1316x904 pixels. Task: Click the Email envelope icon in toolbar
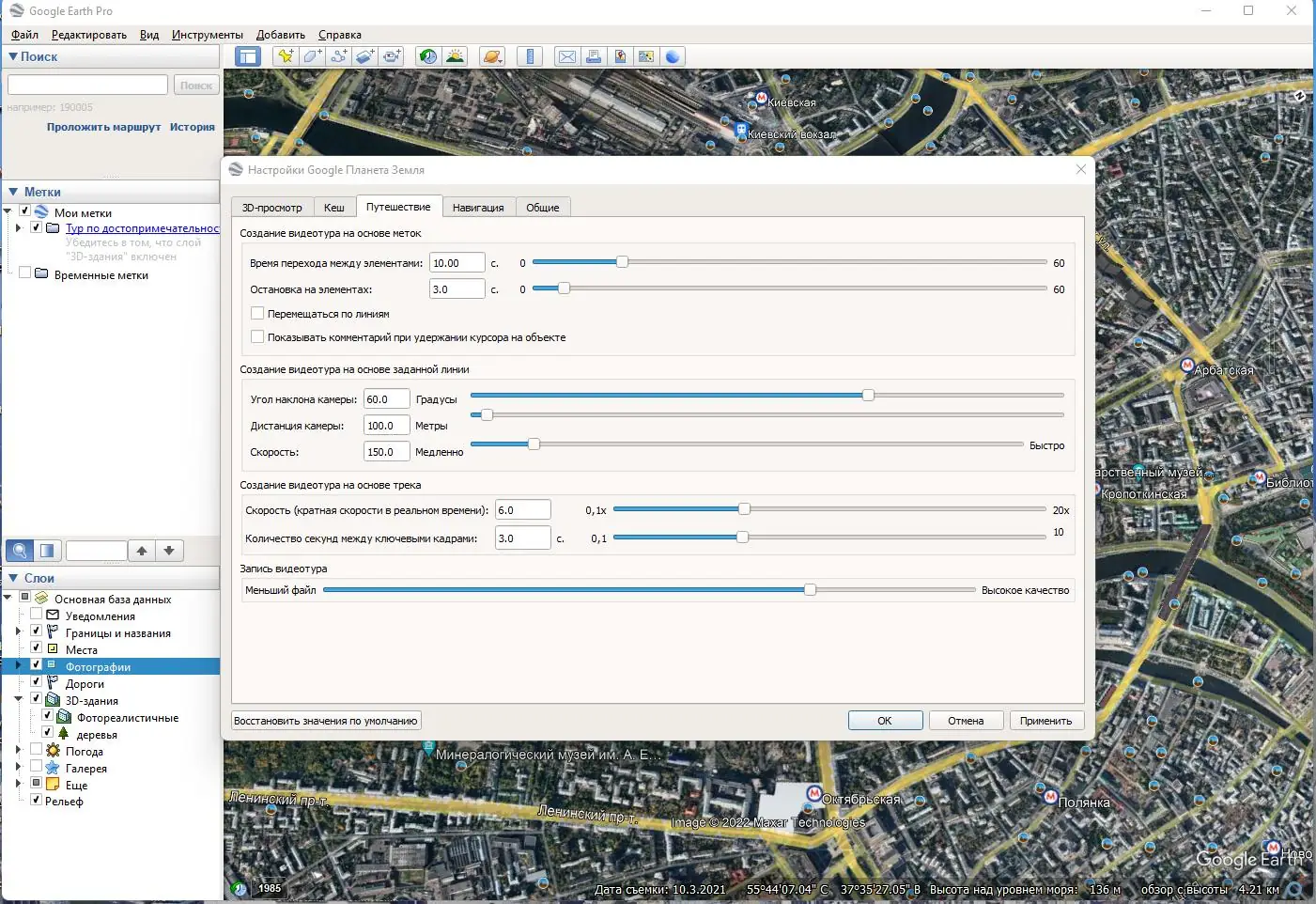point(567,56)
